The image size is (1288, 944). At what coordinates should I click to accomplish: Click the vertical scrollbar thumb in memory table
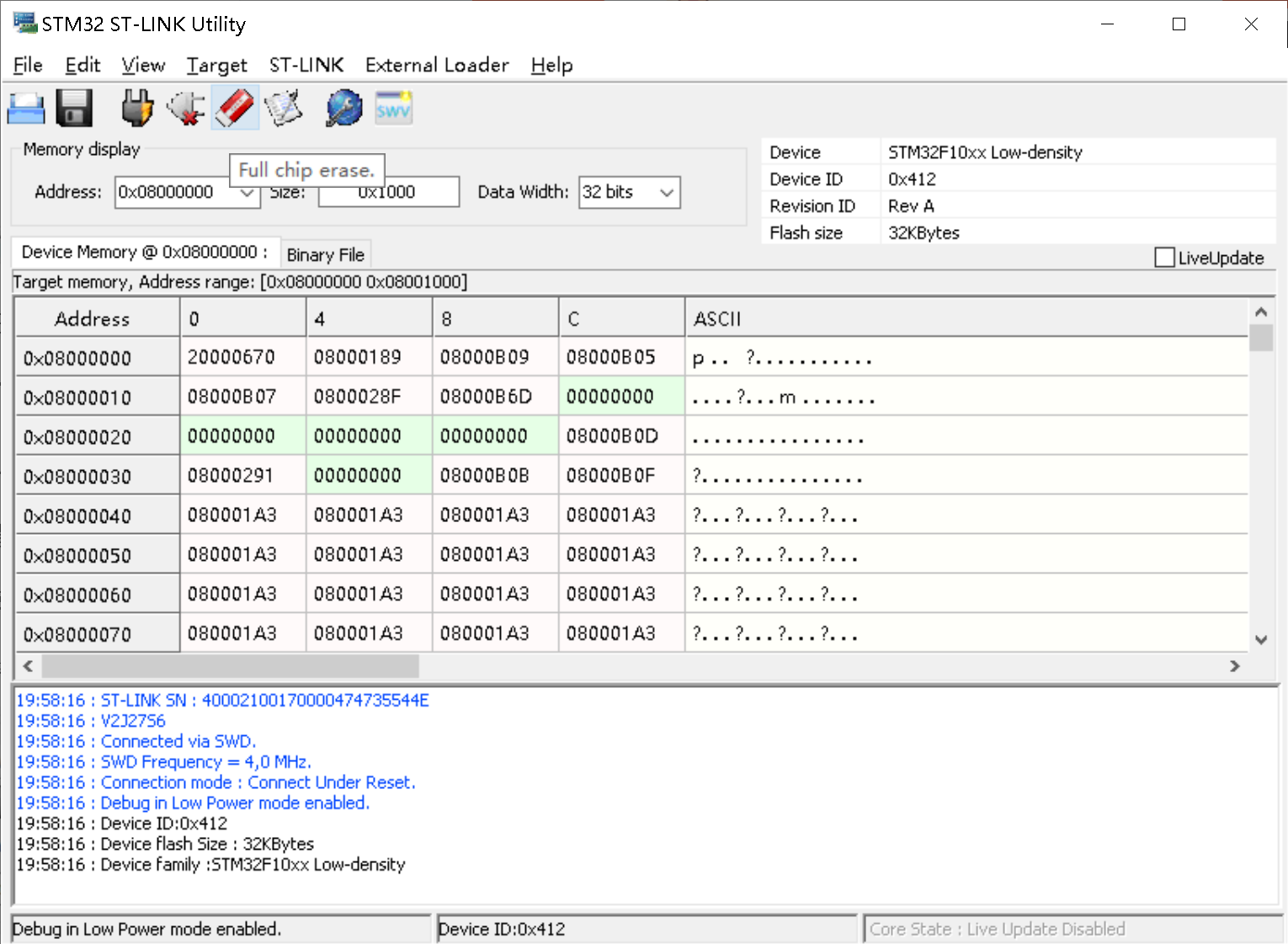1261,338
